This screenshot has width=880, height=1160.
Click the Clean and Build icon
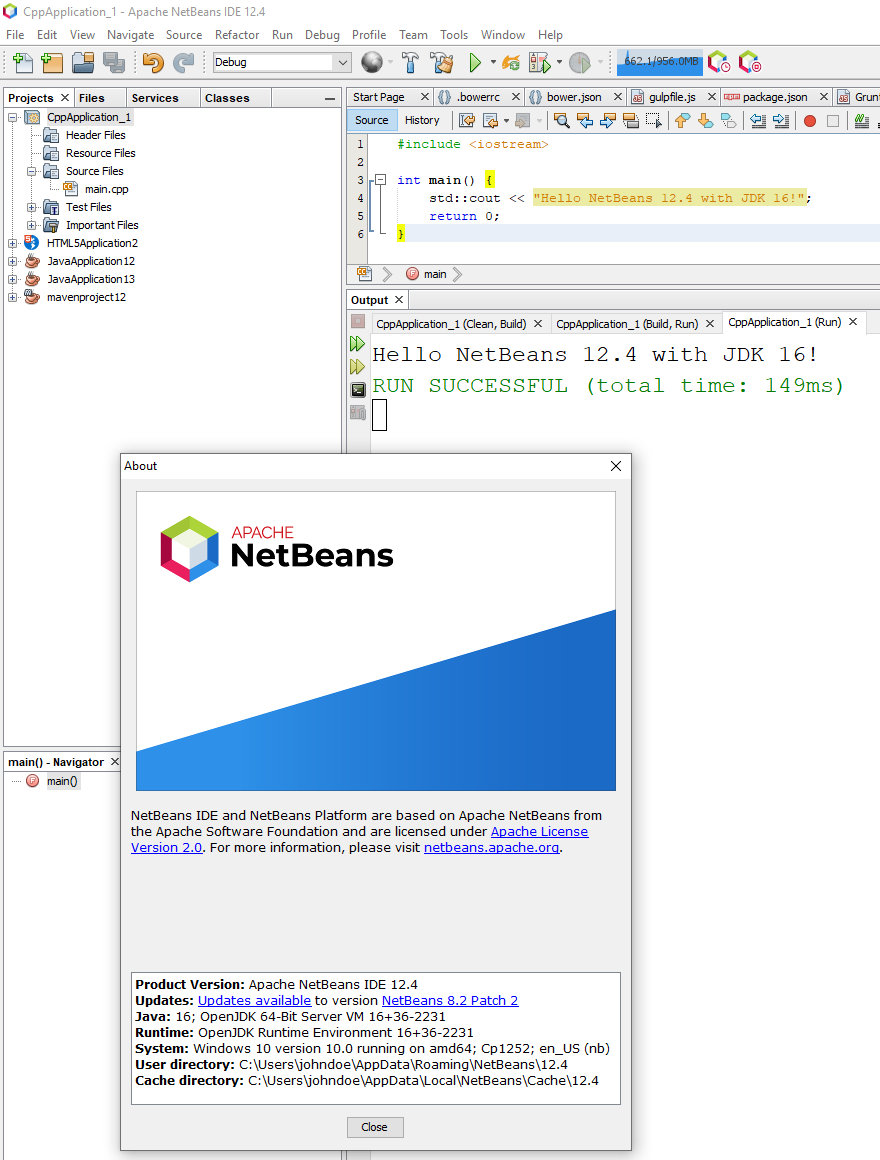coord(442,63)
